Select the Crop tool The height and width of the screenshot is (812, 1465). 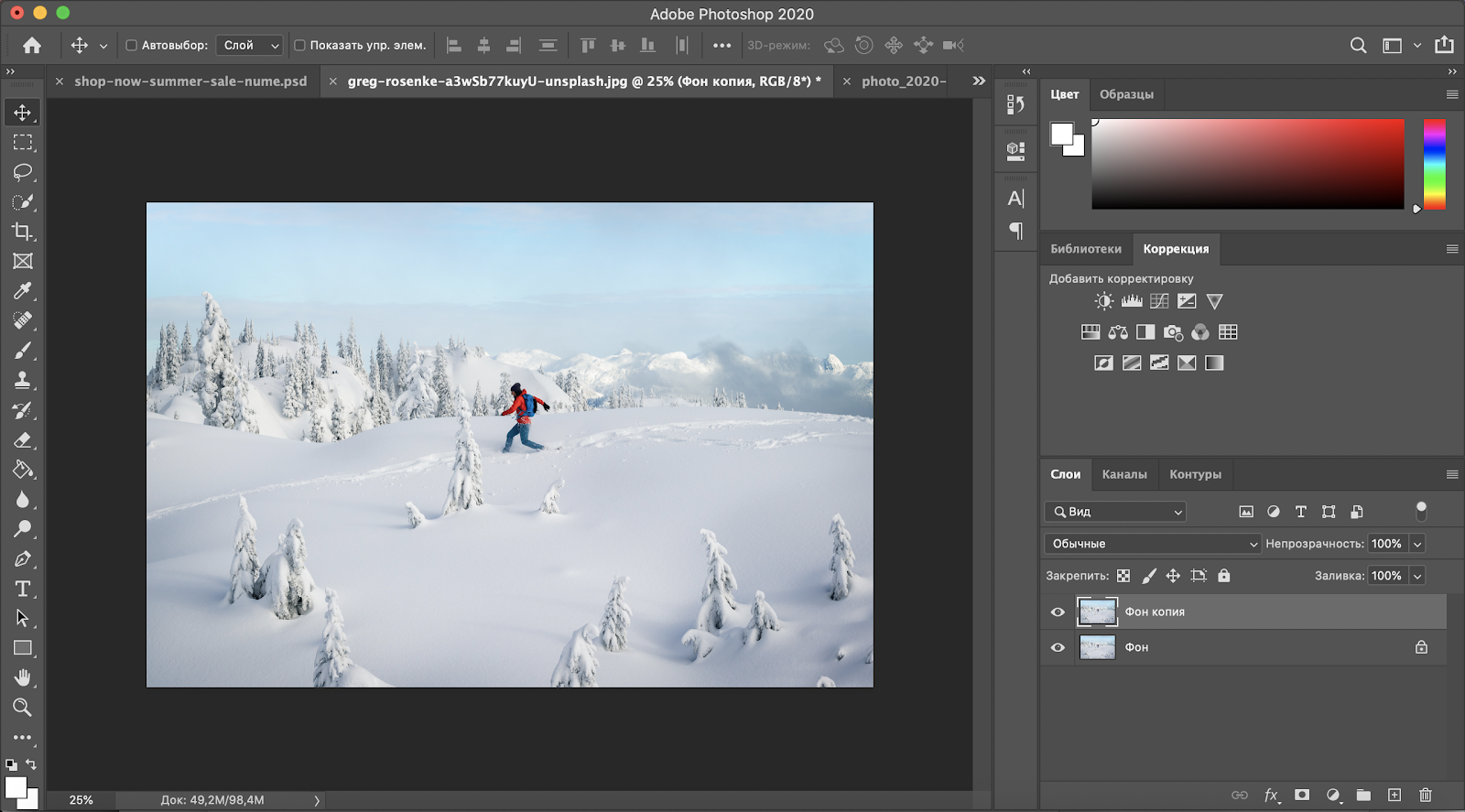coord(23,232)
